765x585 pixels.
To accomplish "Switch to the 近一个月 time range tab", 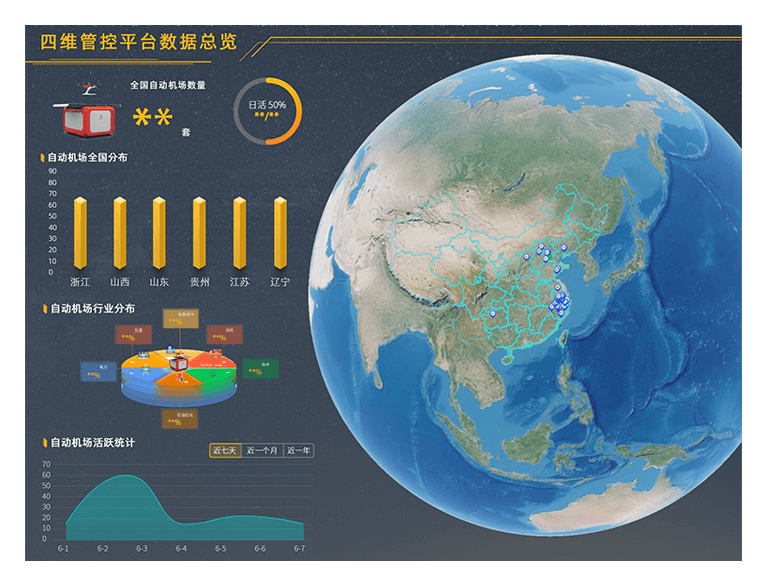I will (262, 450).
